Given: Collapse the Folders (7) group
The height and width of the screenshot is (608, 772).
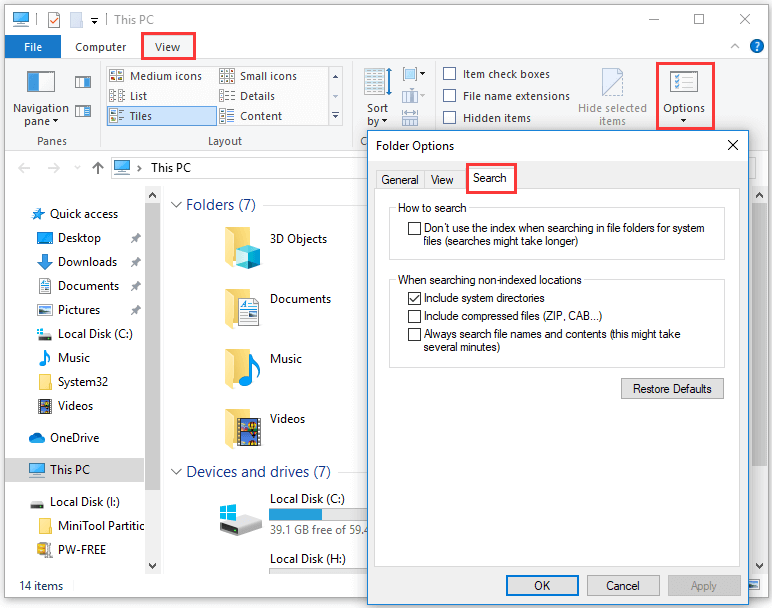Looking at the screenshot, I should [x=176, y=205].
